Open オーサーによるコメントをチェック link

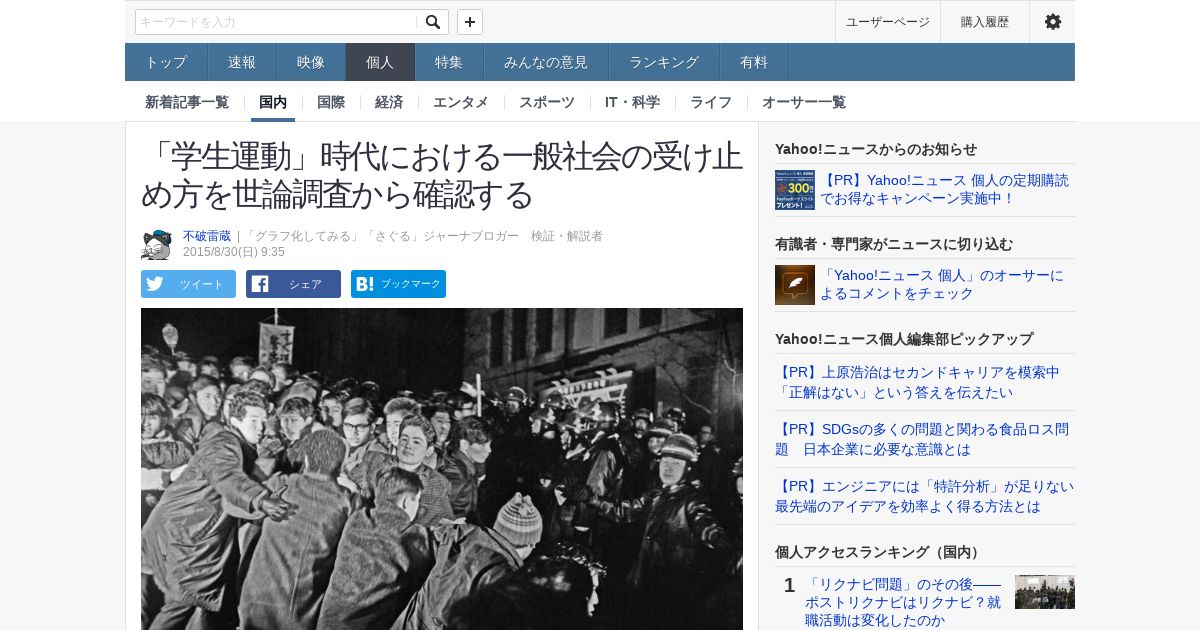[x=942, y=284]
